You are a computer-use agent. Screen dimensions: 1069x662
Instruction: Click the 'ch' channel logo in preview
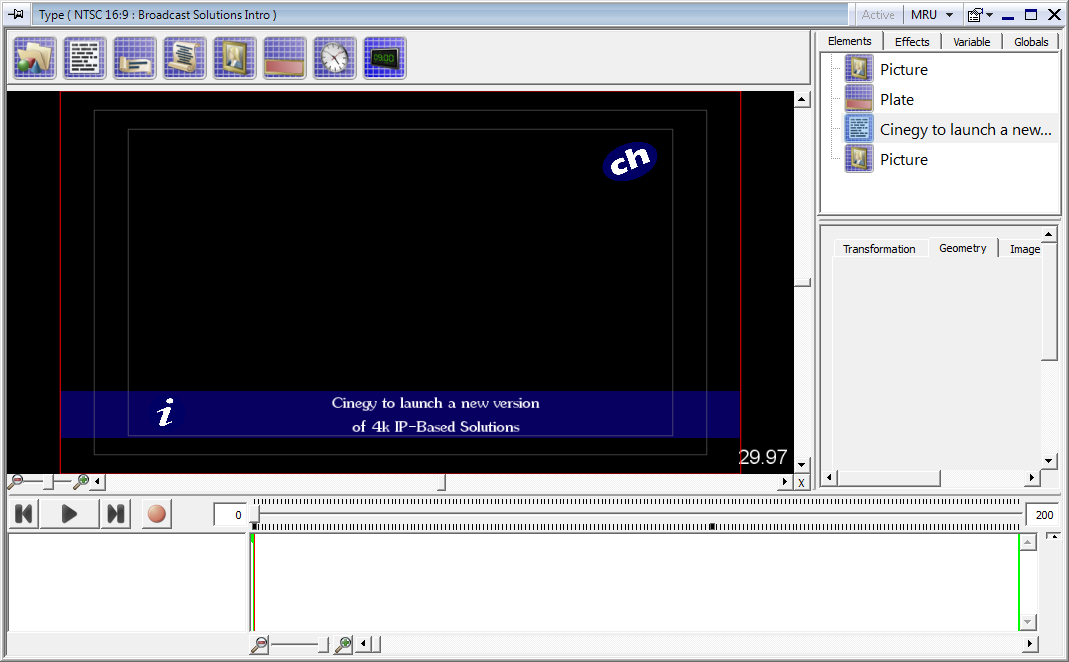click(x=630, y=162)
